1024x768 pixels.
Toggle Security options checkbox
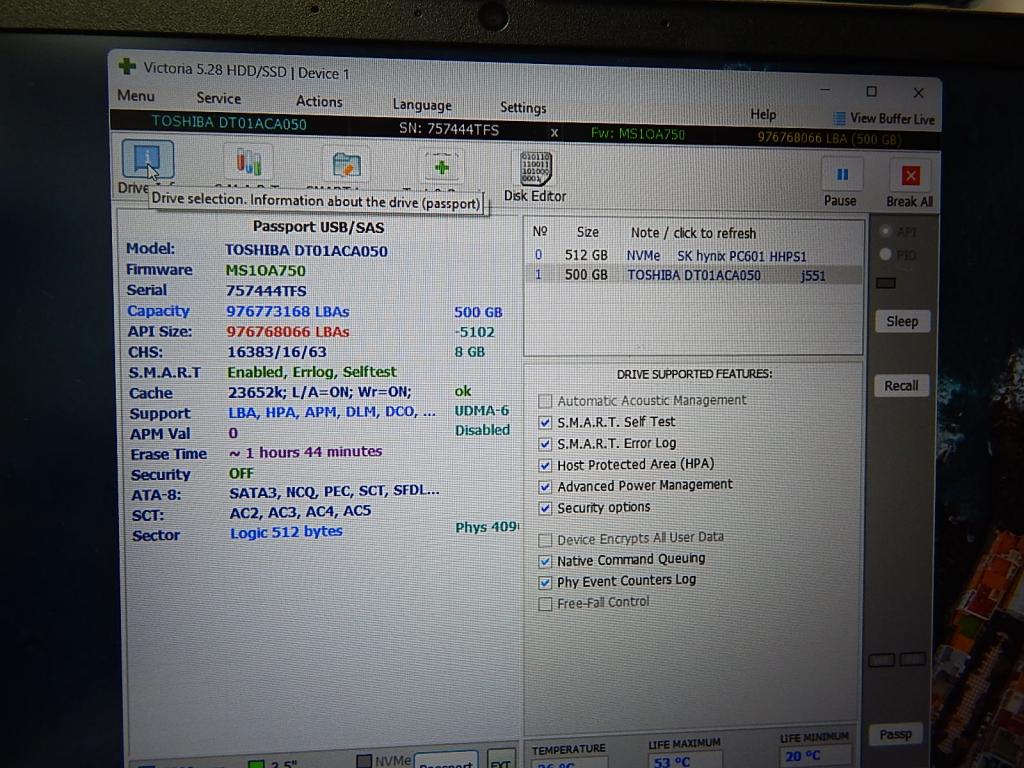tap(545, 508)
